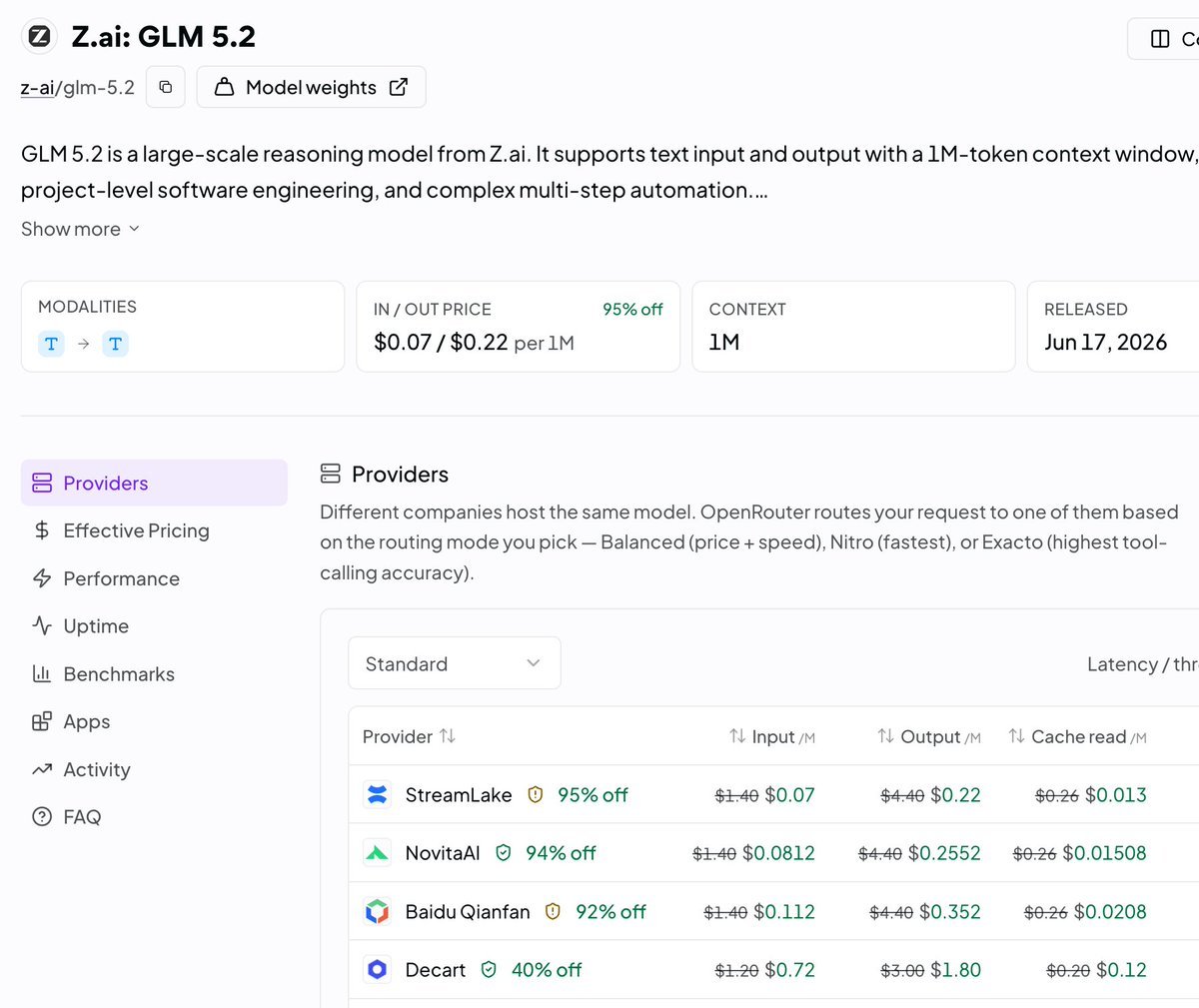This screenshot has height=1008, width=1199.
Task: Click the Latency / throughput header label
Action: [1142, 664]
